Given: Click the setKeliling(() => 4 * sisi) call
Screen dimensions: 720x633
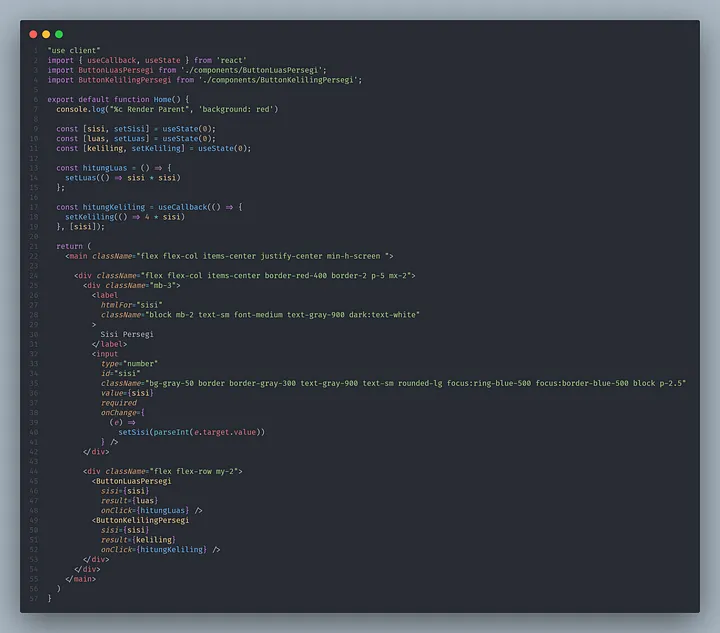Looking at the screenshot, I should [x=125, y=217].
